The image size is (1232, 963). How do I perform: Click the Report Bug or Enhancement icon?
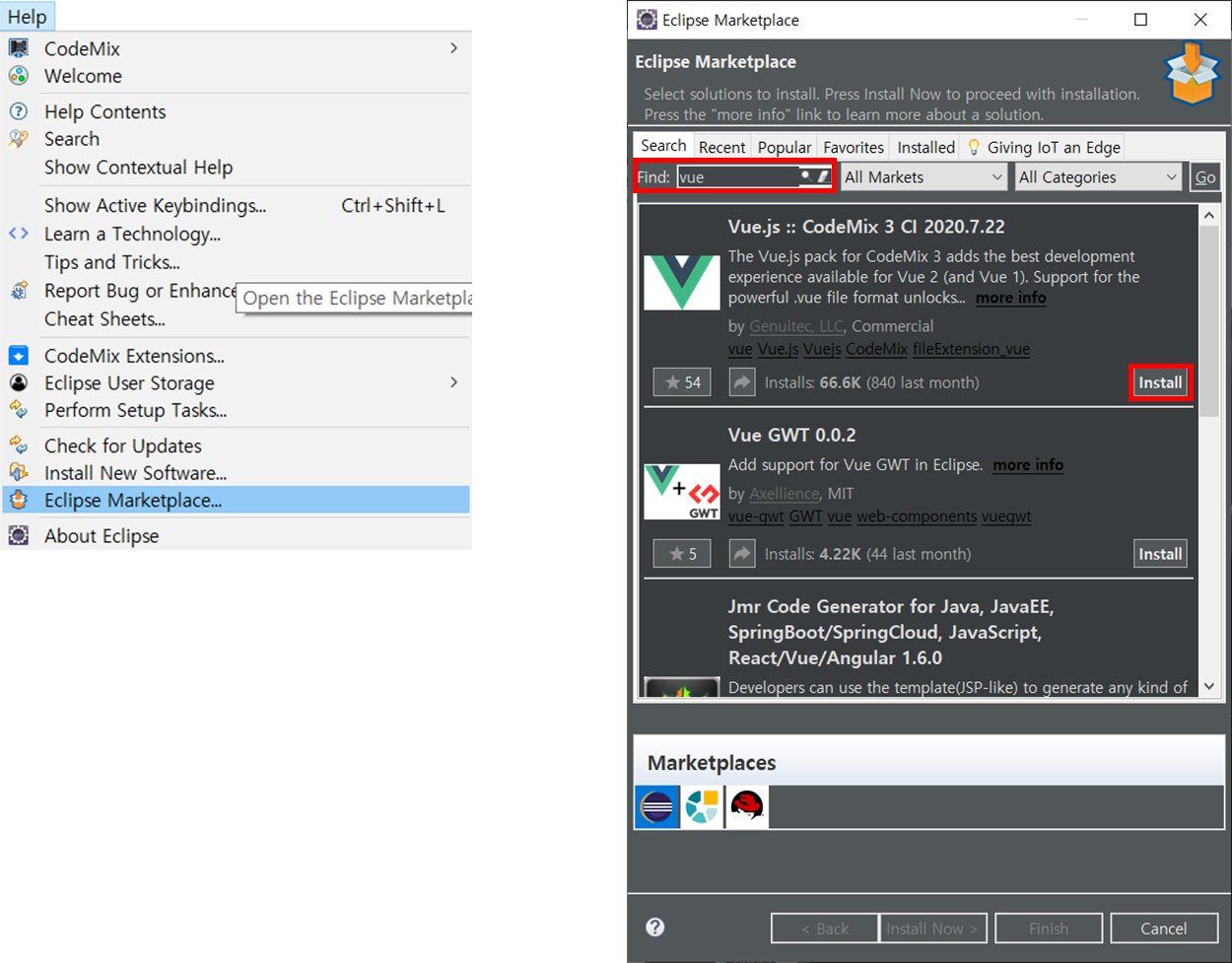point(19,291)
